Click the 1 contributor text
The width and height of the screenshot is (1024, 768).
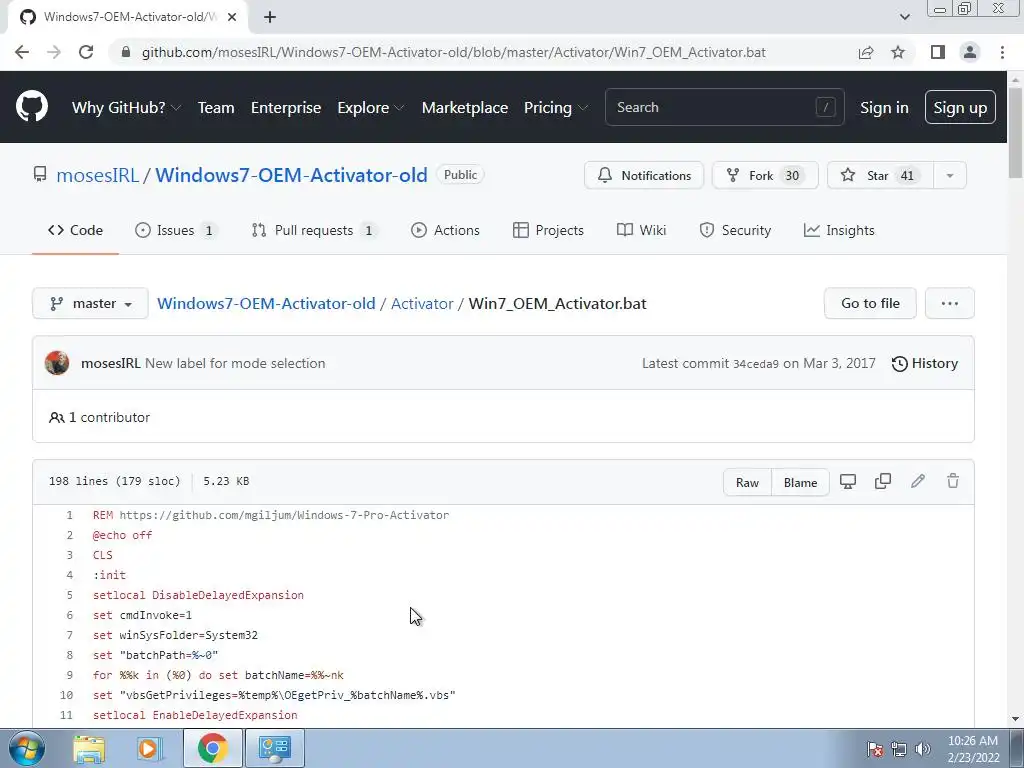tap(109, 417)
